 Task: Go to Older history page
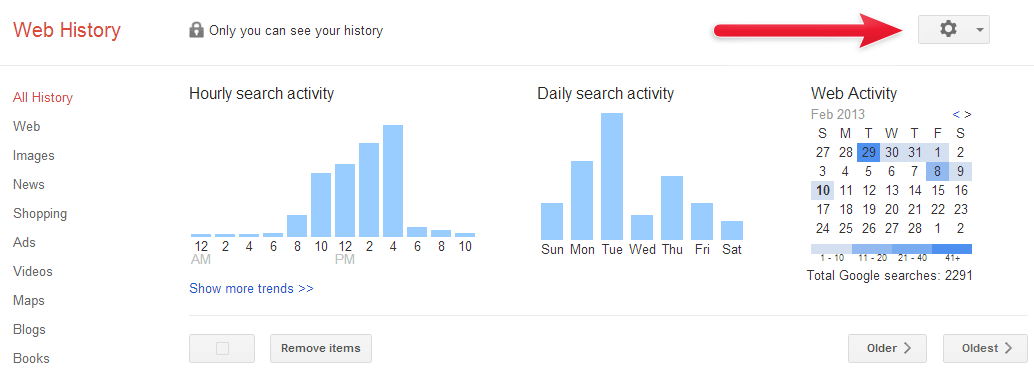coord(887,348)
